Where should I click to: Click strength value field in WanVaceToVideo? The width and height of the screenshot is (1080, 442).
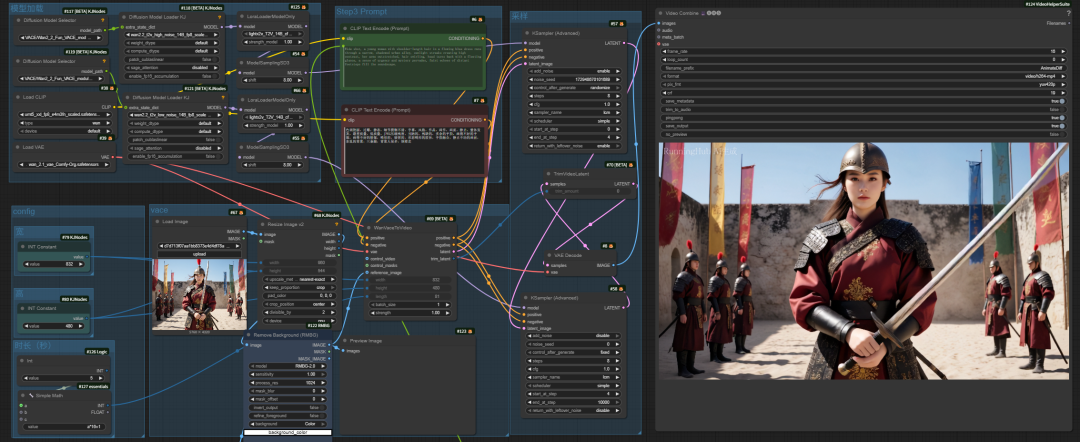[411, 313]
